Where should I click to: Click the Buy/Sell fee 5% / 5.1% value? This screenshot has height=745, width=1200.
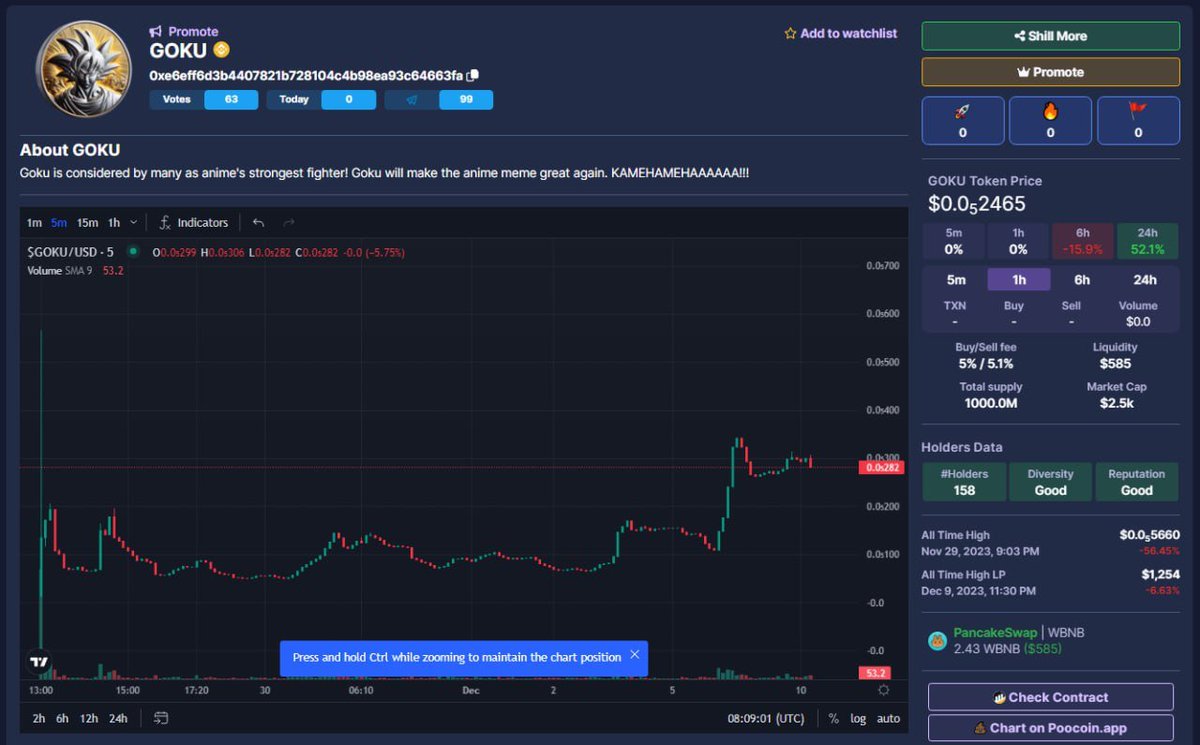[987, 364]
